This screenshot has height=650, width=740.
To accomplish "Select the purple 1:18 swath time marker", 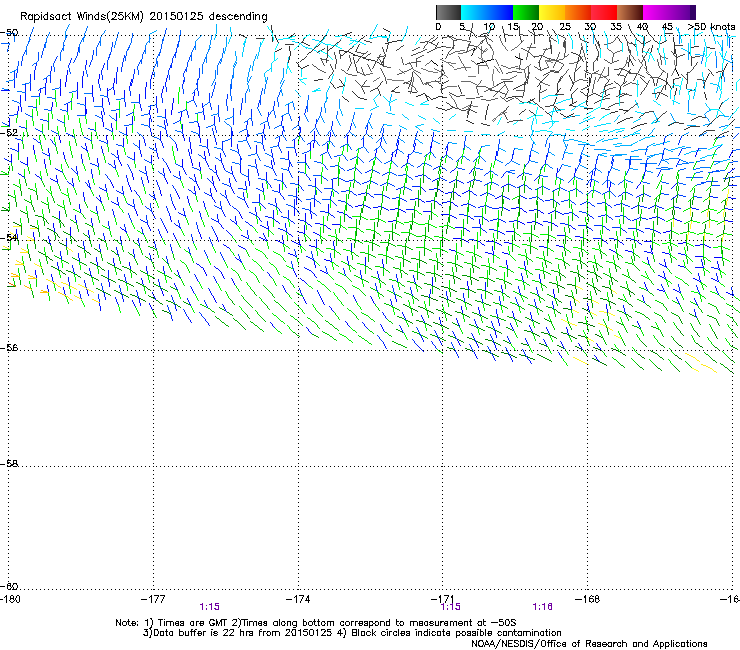I will (x=542, y=607).
